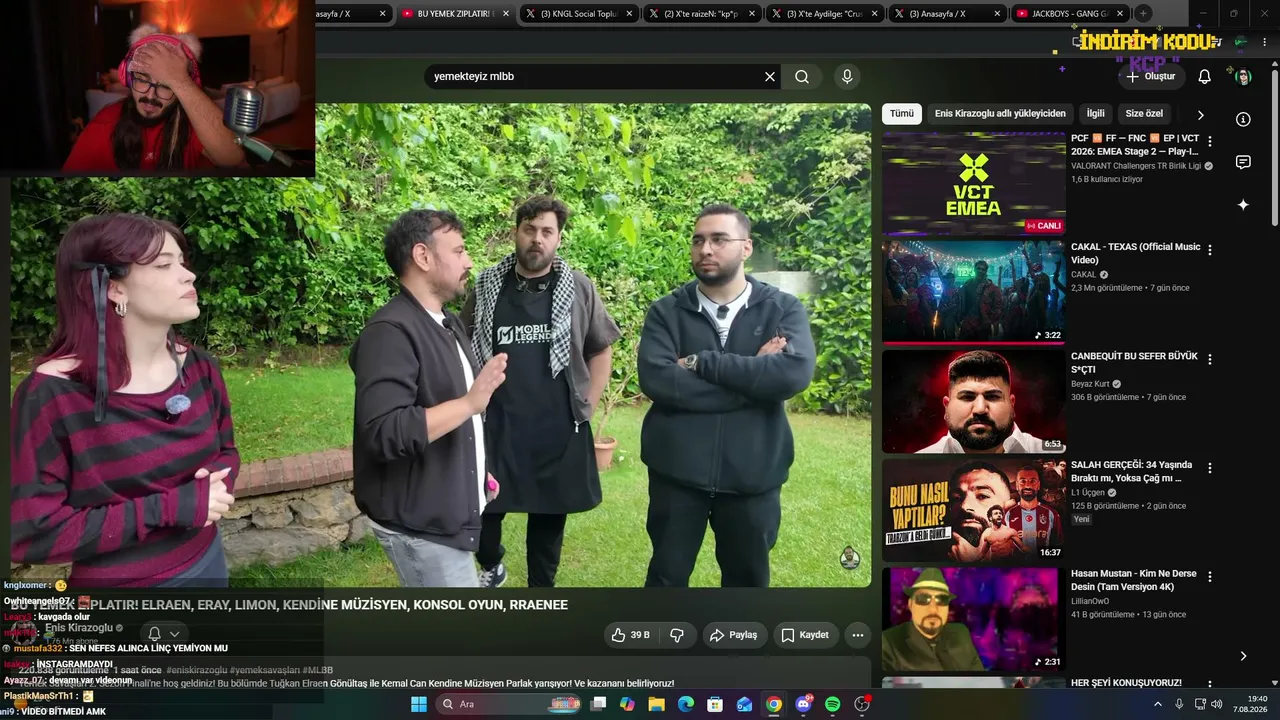The image size is (1280, 720).
Task: Click the next arrow beside Hasan Mustan thumbnail
Action: point(1243,656)
